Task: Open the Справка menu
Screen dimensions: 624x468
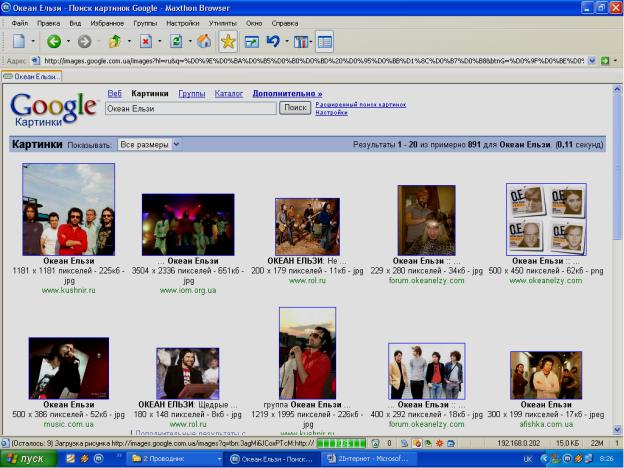Action: (x=285, y=23)
